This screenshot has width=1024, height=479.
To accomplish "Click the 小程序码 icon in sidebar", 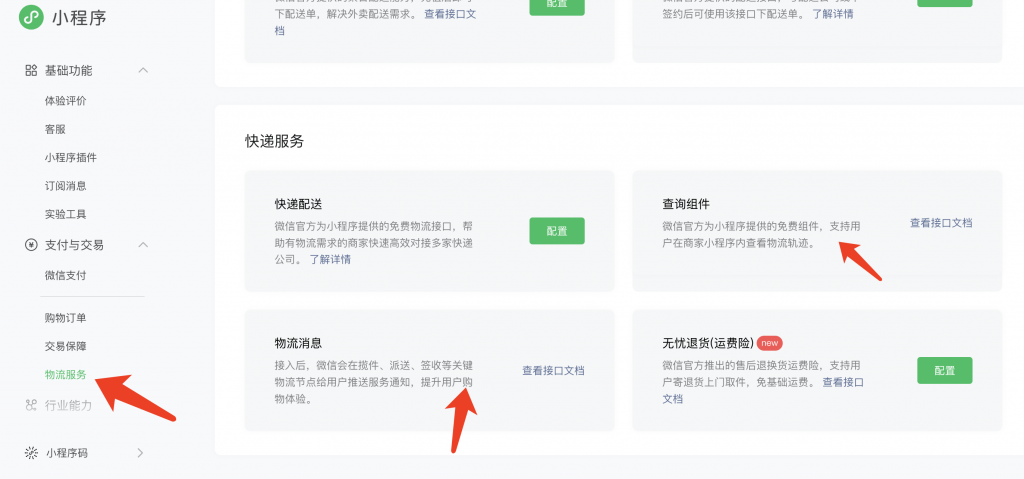I will 31,453.
